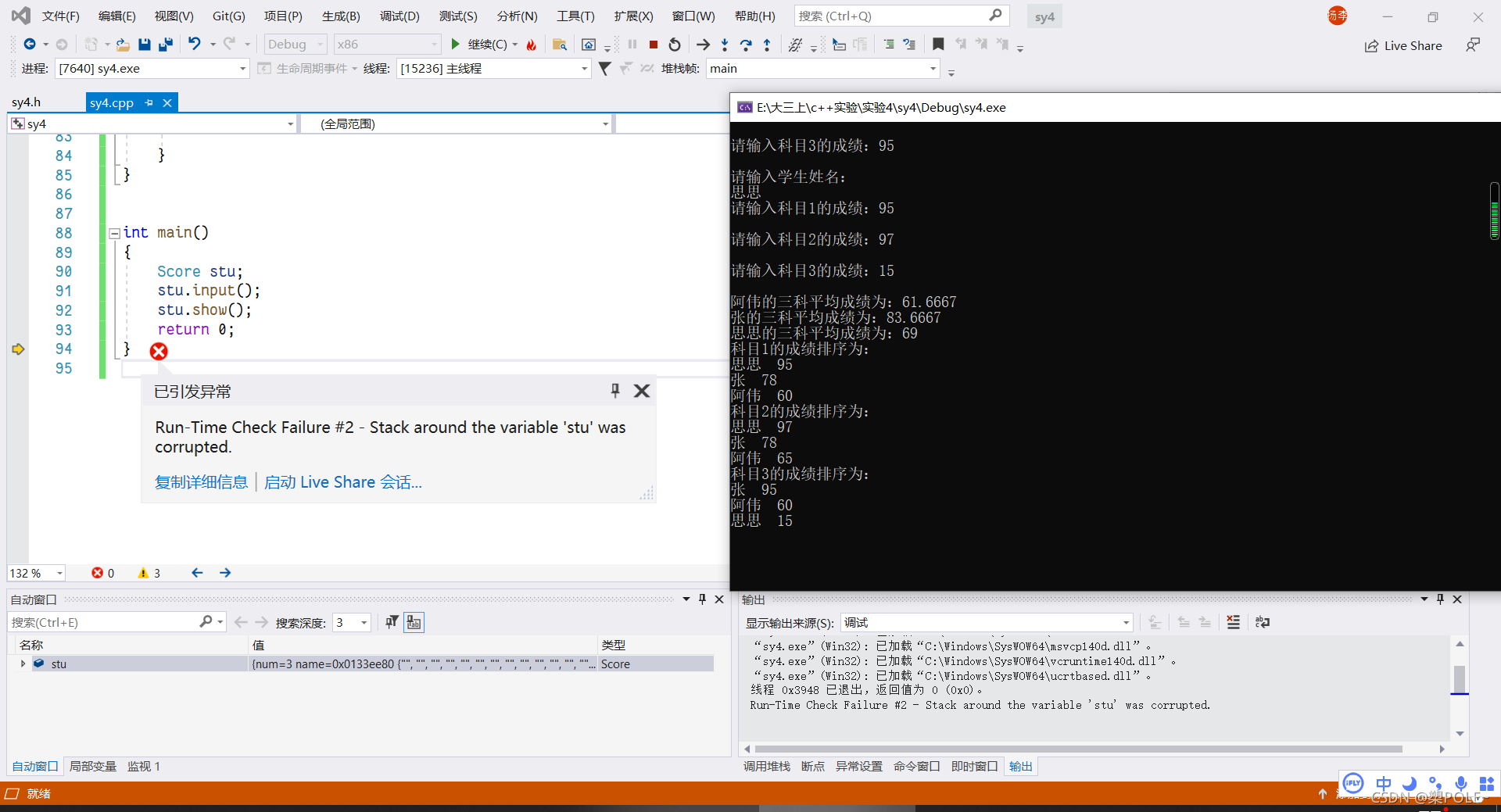Click the clear all output icon
The width and height of the screenshot is (1501, 812).
(1233, 622)
